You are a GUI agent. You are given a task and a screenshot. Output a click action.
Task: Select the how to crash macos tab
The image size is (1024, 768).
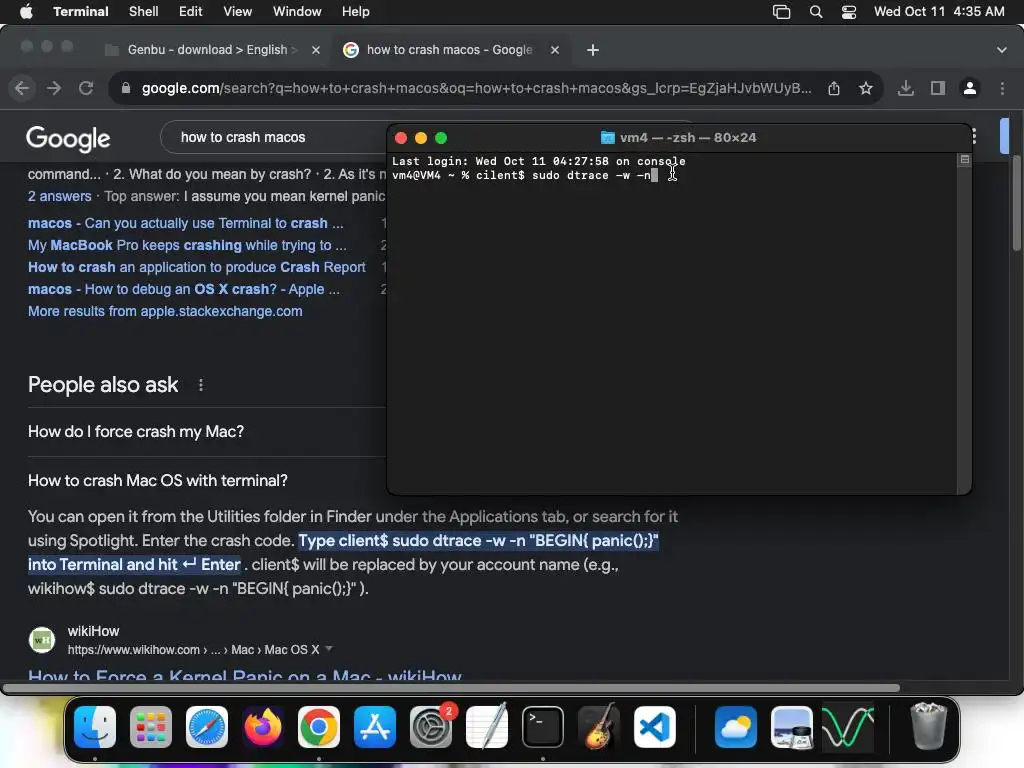(449, 50)
